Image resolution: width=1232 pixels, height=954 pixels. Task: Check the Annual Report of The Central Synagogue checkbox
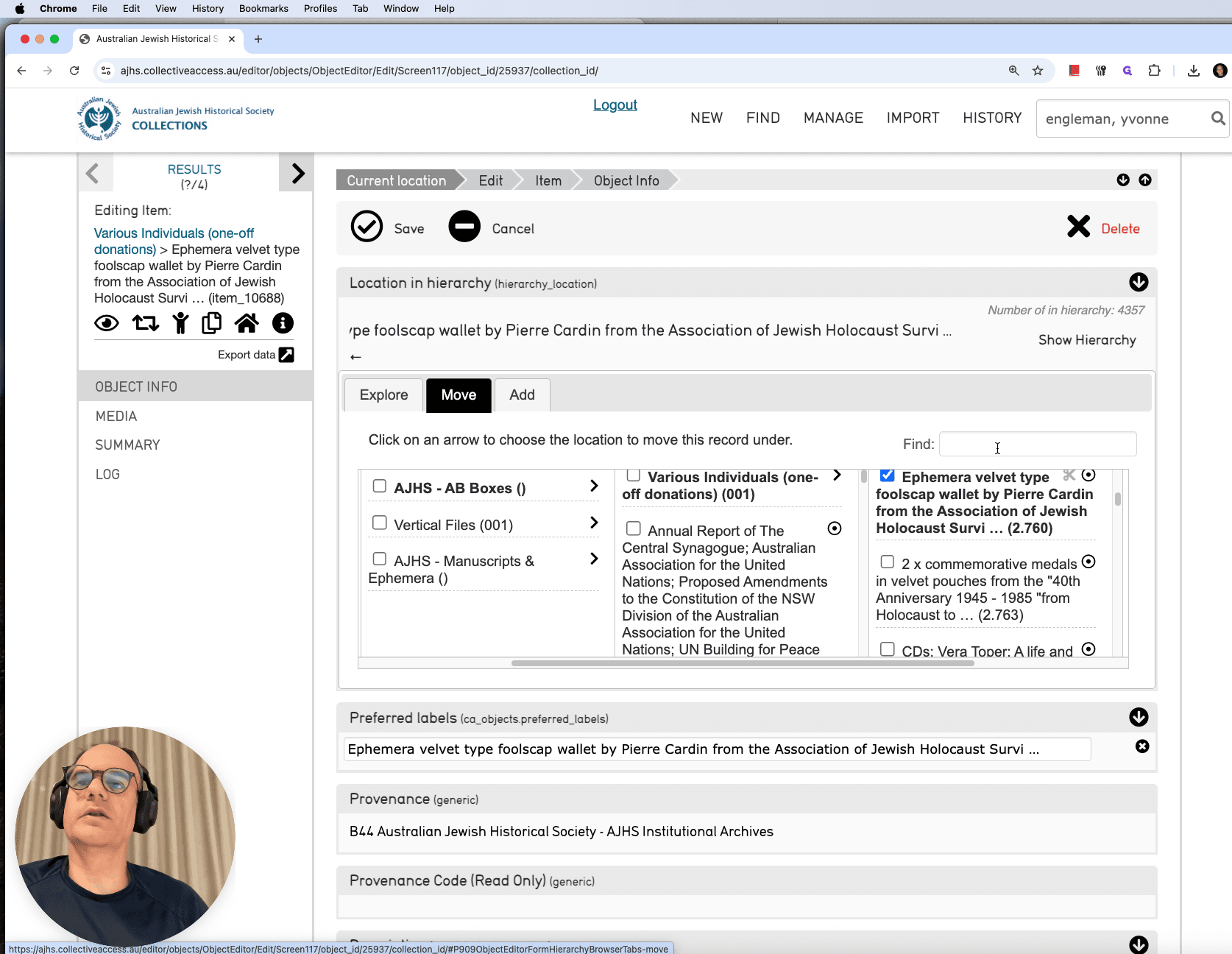coord(634,529)
